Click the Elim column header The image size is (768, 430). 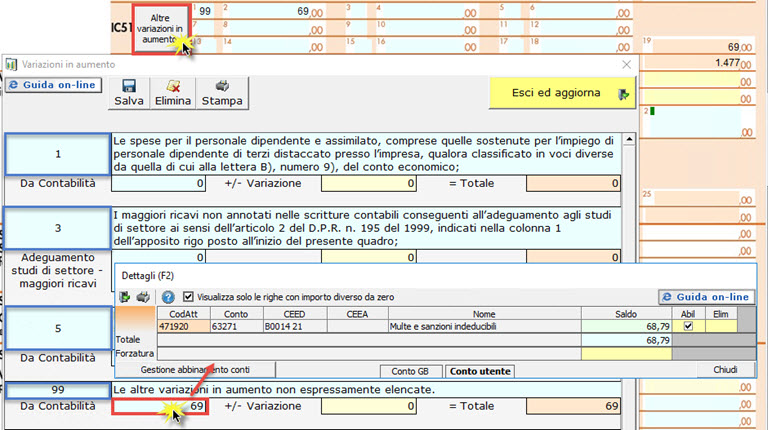point(720,314)
